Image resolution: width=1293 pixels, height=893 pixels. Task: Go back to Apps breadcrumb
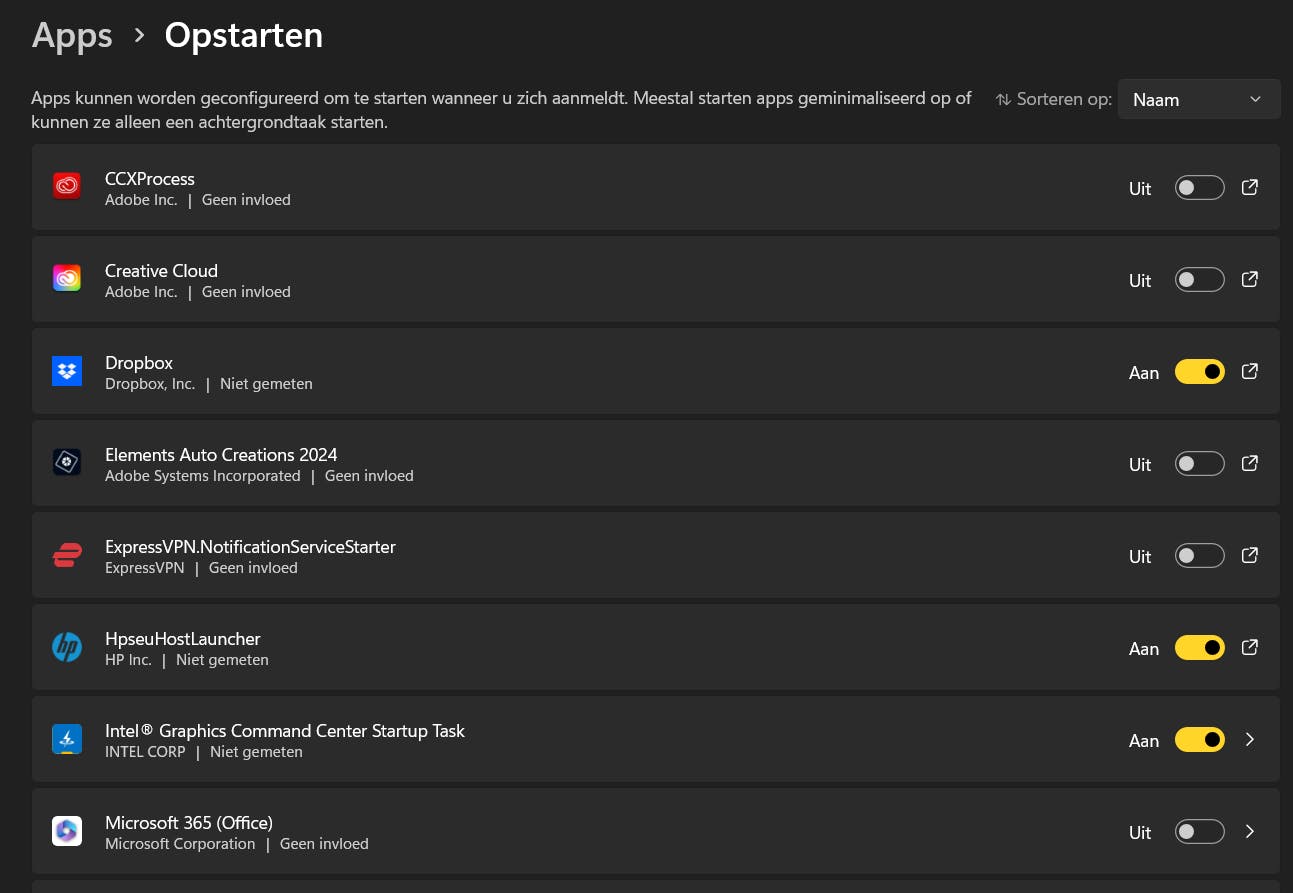coord(72,36)
